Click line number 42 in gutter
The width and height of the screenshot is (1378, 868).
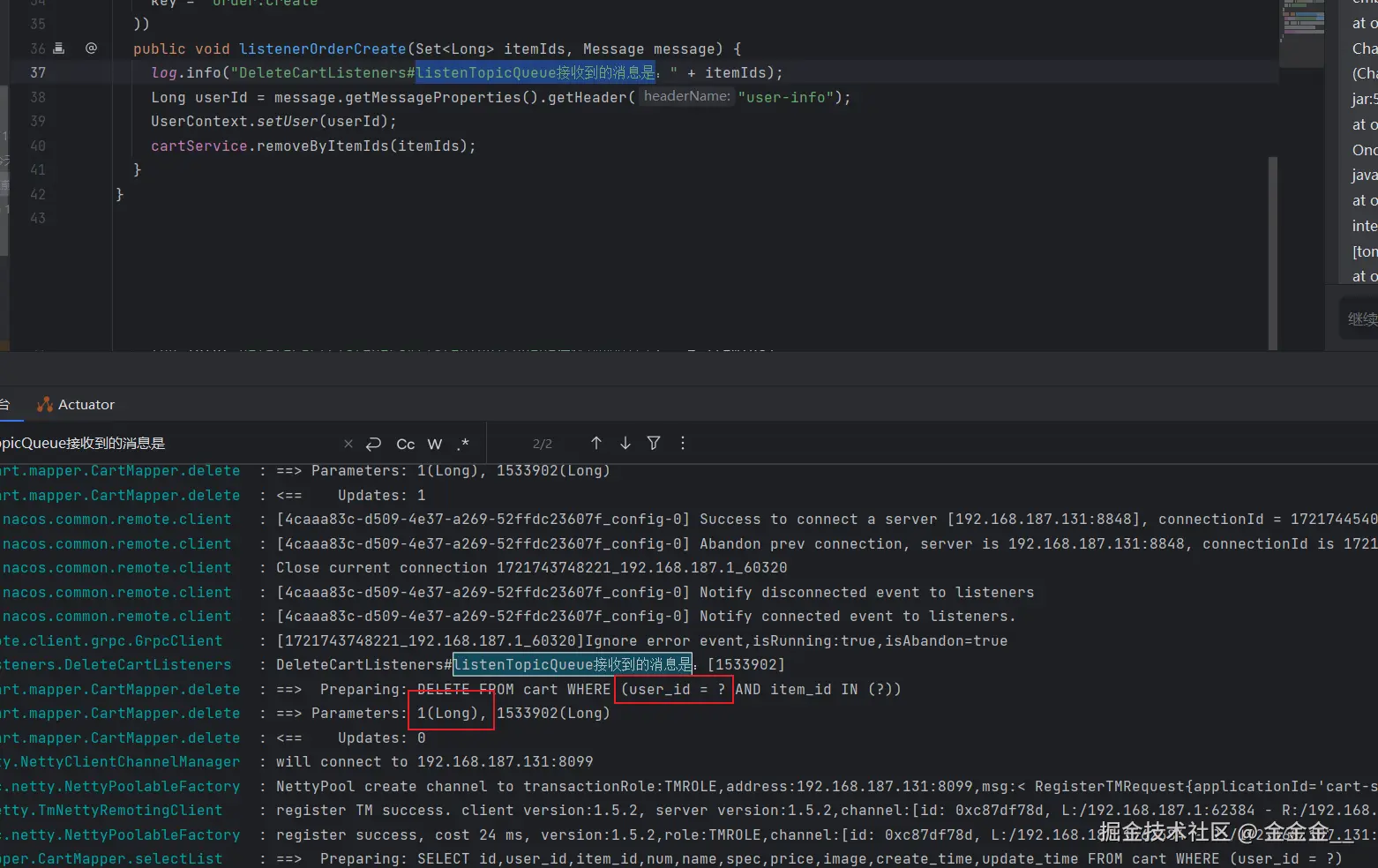[x=38, y=194]
